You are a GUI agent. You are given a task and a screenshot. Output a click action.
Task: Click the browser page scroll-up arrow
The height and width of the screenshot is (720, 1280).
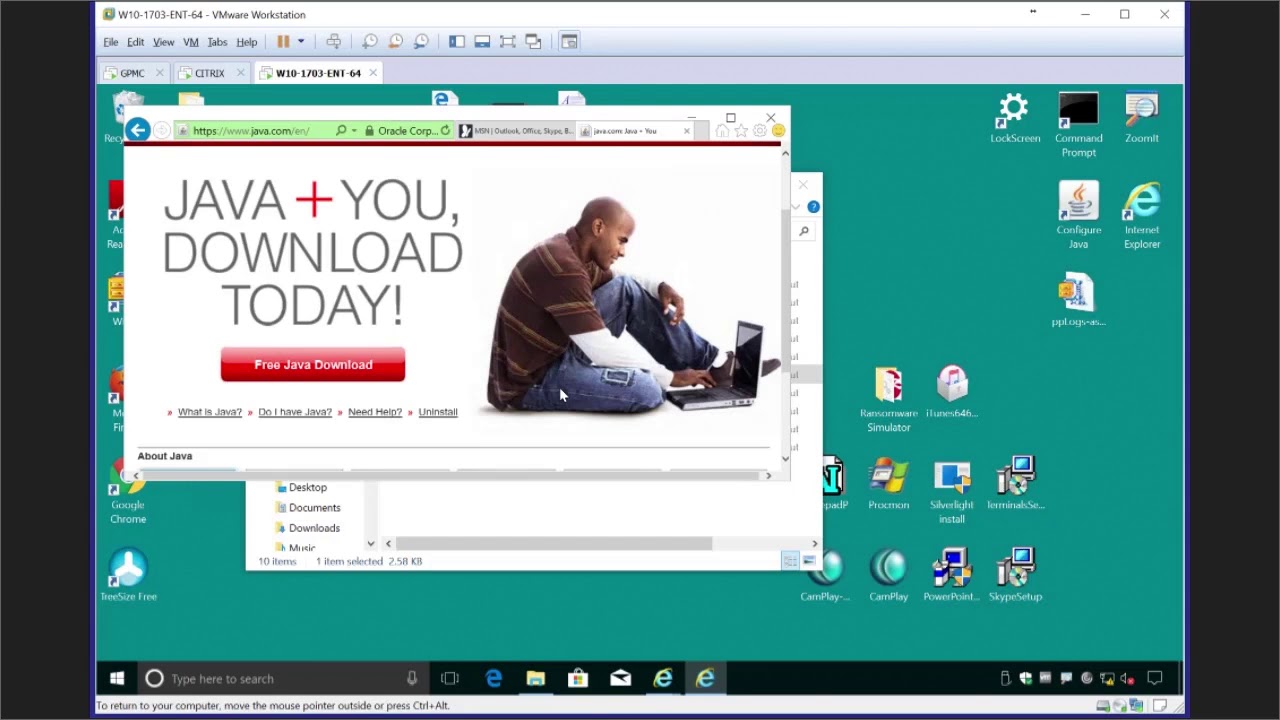(x=785, y=153)
